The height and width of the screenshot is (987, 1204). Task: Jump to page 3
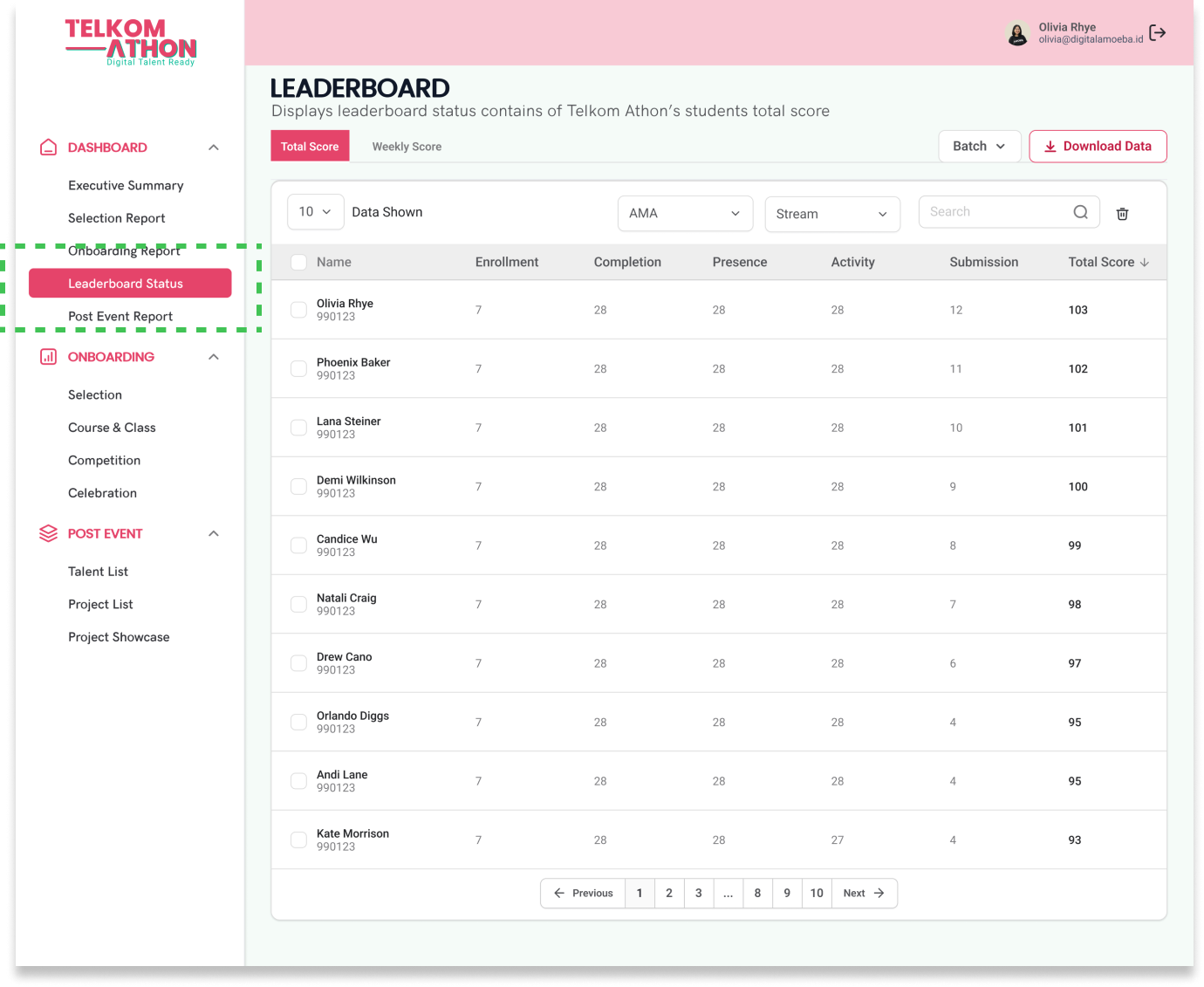pos(699,893)
